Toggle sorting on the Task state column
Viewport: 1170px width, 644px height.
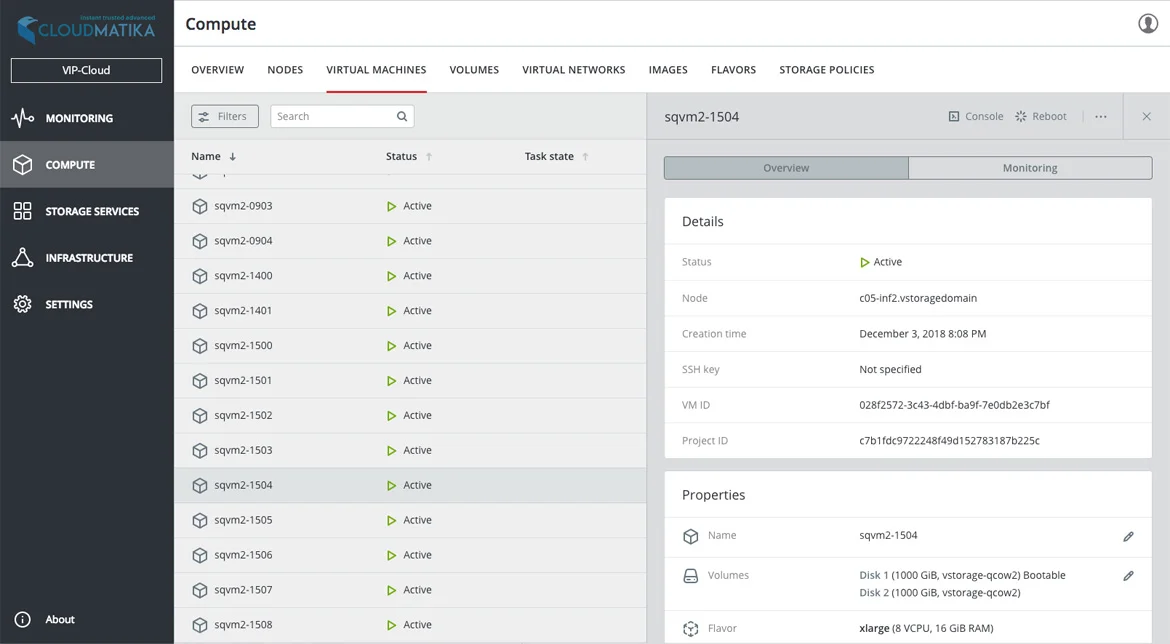point(585,156)
